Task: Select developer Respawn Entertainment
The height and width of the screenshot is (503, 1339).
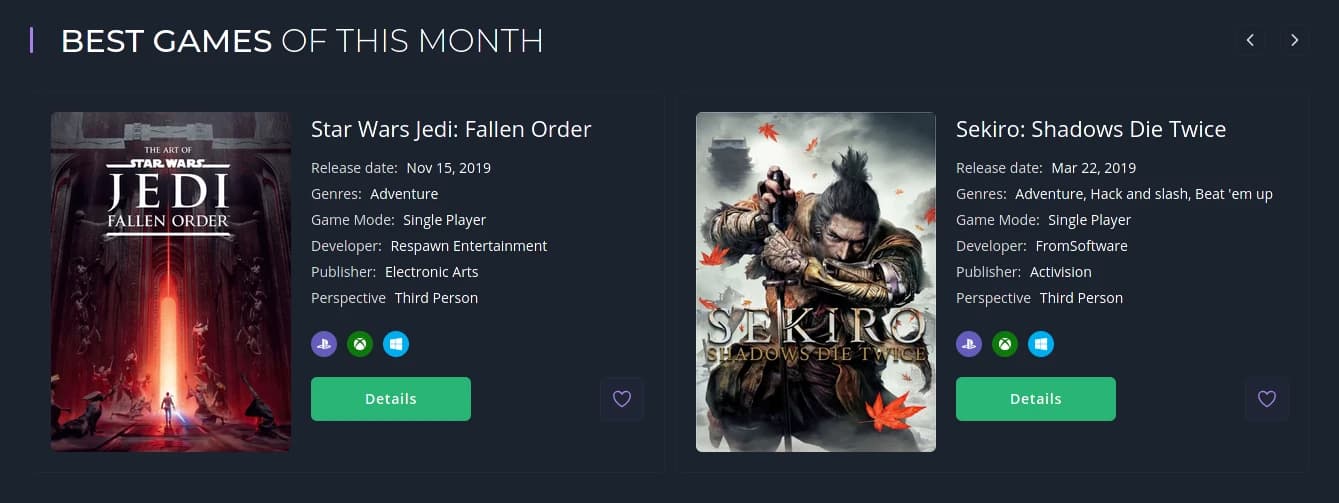Action: 469,246
